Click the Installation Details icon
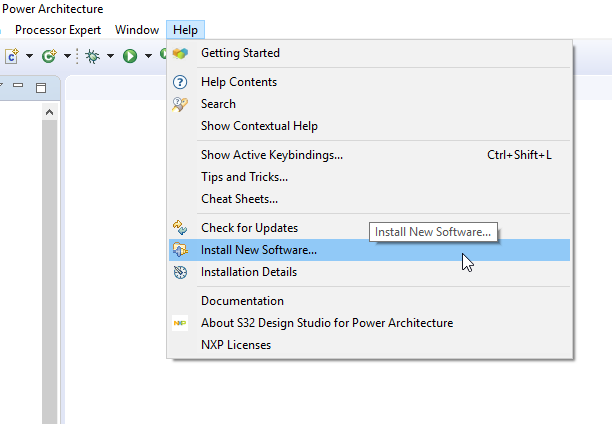The width and height of the screenshot is (612, 424). tap(180, 272)
